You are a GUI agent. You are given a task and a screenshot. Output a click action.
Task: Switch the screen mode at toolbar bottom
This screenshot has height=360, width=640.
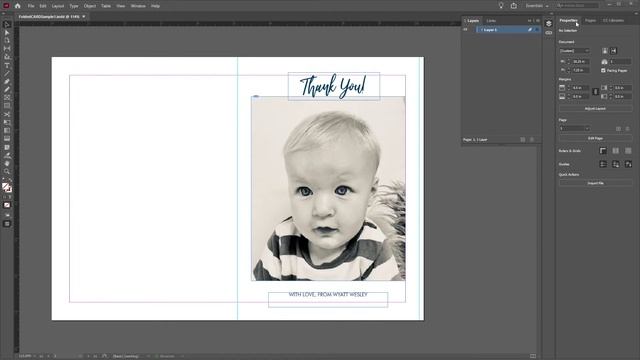click(x=7, y=224)
